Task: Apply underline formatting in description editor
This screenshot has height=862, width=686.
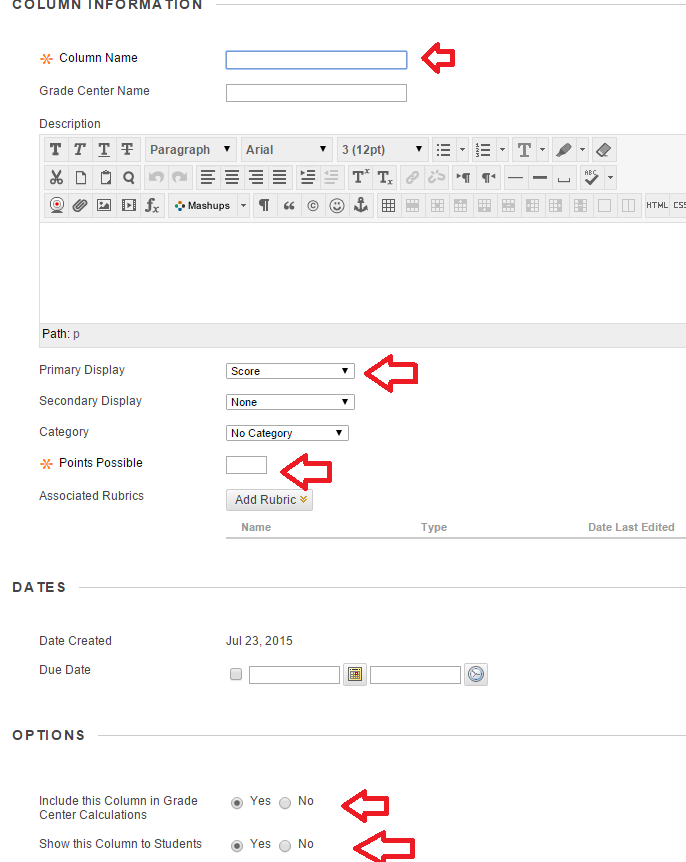Action: pyautogui.click(x=104, y=150)
